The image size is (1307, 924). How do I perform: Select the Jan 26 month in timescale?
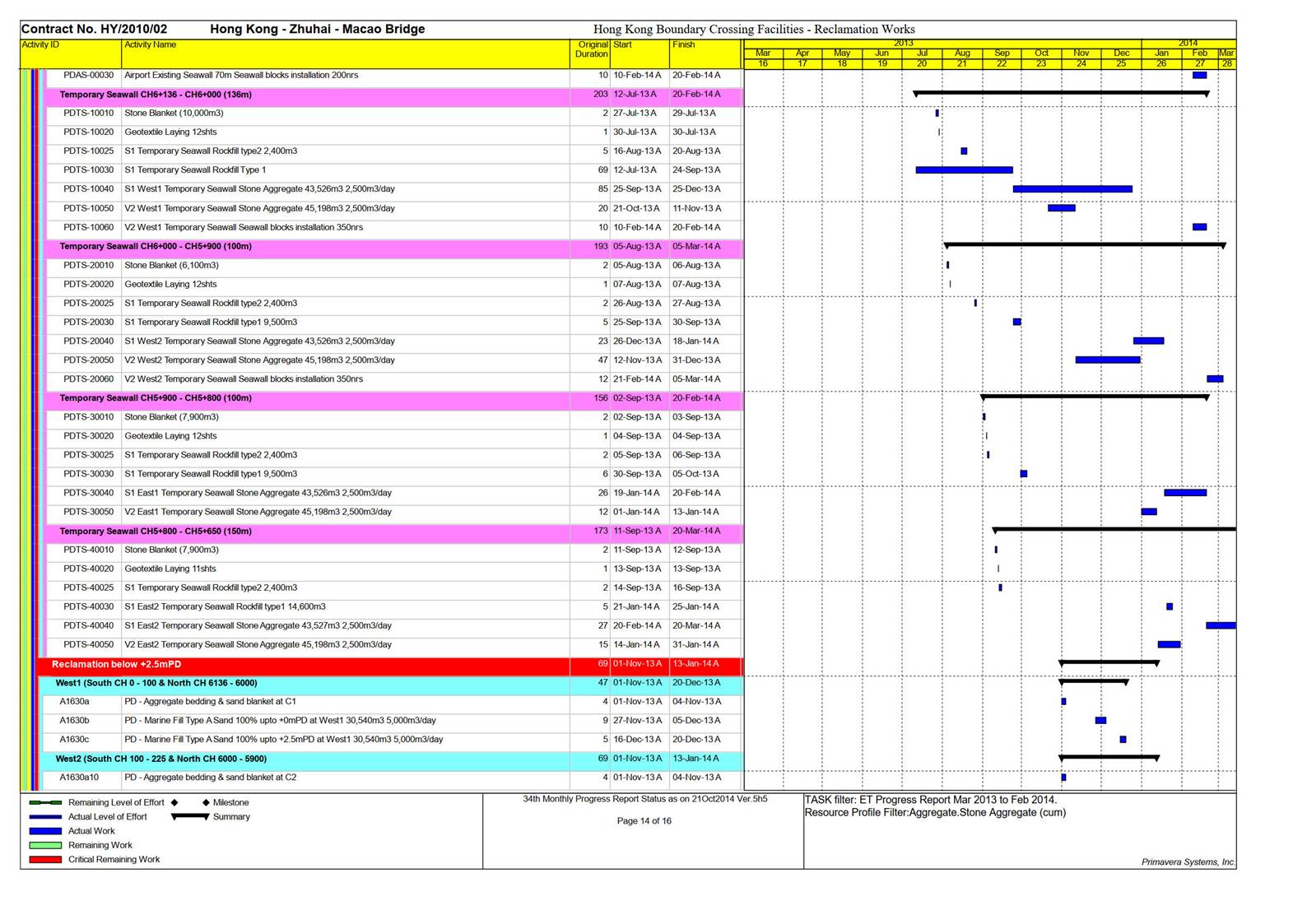coord(1161,58)
